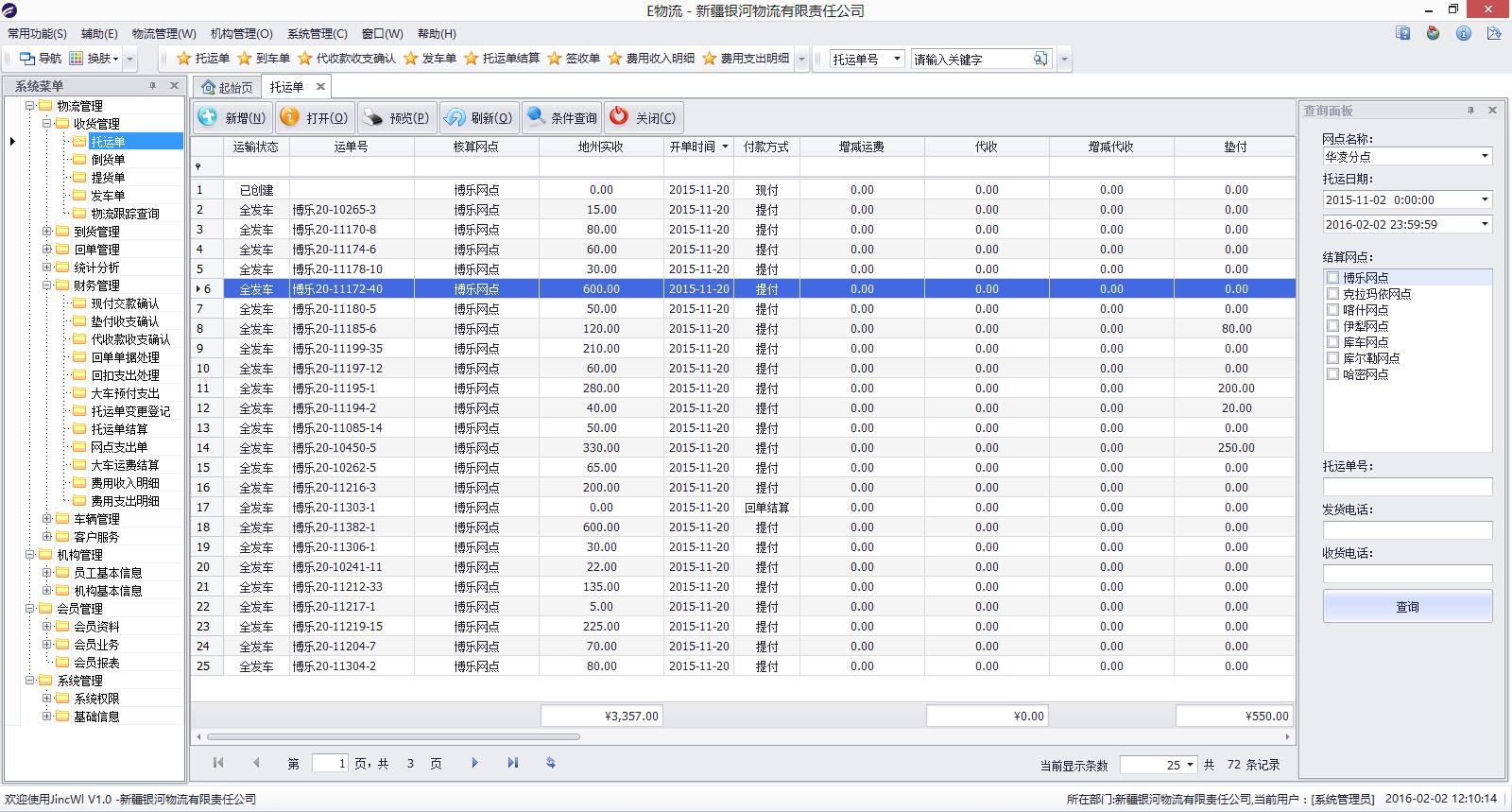1512x812 pixels.
Task: Click the 刷新(Q) refresh icon button
Action: tap(455, 117)
